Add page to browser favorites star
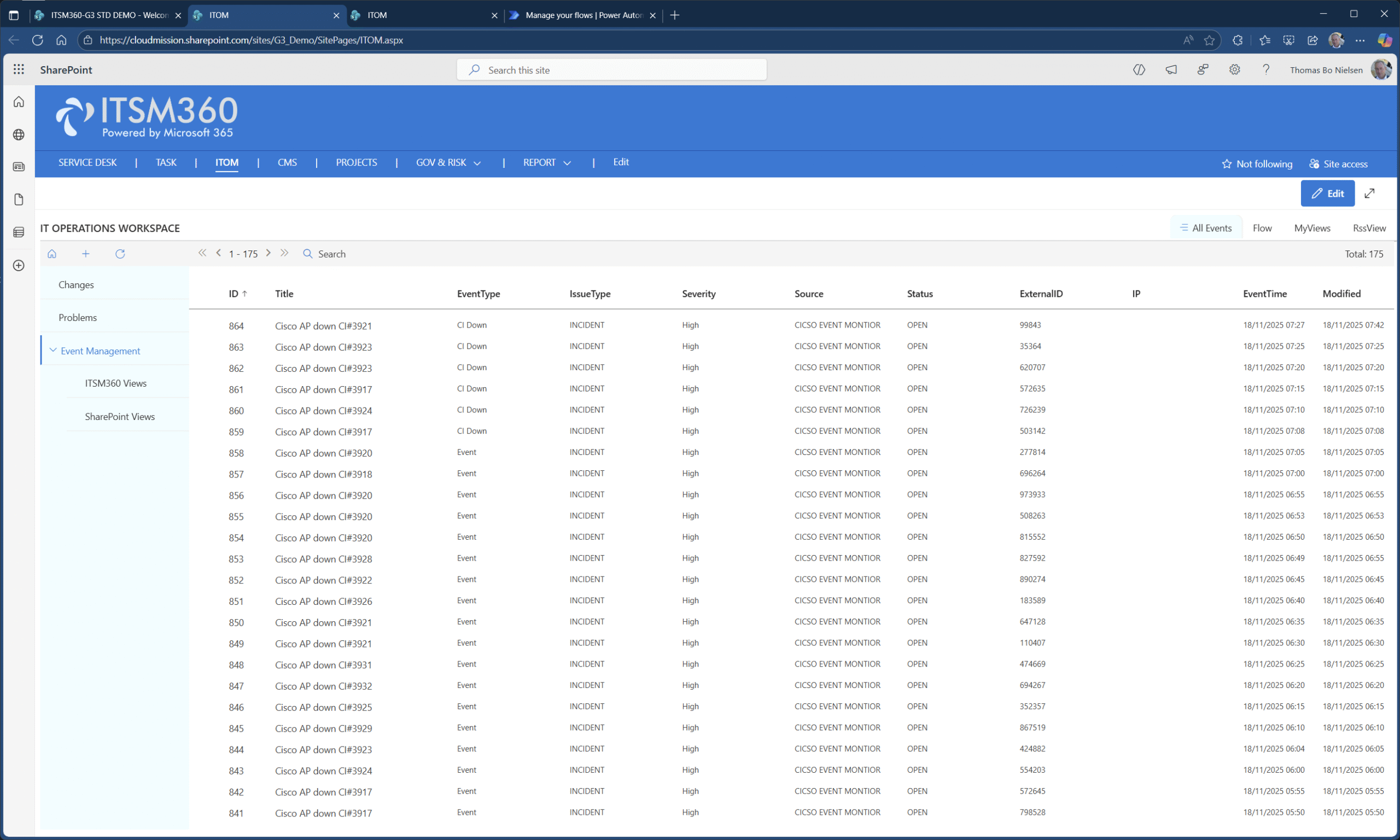Viewport: 1400px width, 840px height. tap(1209, 40)
